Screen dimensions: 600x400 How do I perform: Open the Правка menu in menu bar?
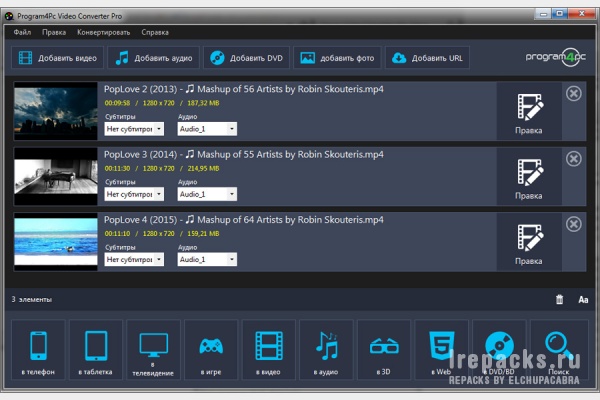point(54,32)
